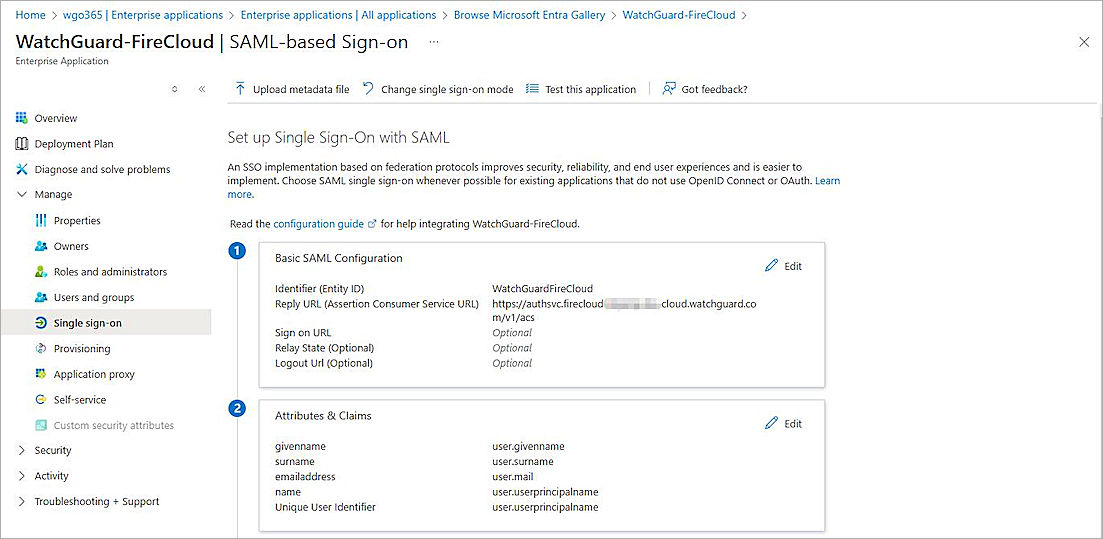Click the Diagnose and solve problems wrench icon

coord(21,170)
